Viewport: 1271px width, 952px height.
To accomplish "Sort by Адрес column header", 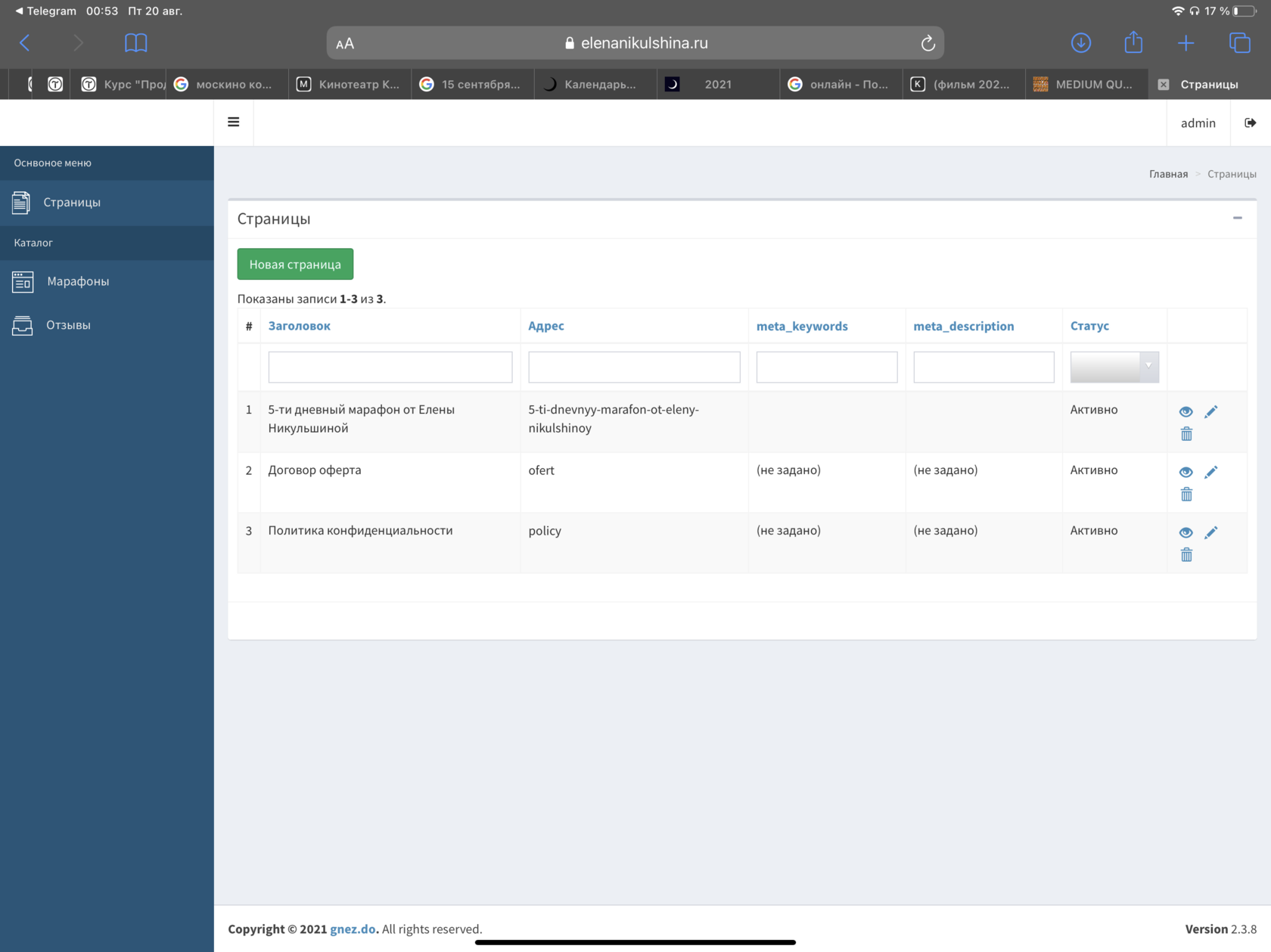I will (x=546, y=326).
